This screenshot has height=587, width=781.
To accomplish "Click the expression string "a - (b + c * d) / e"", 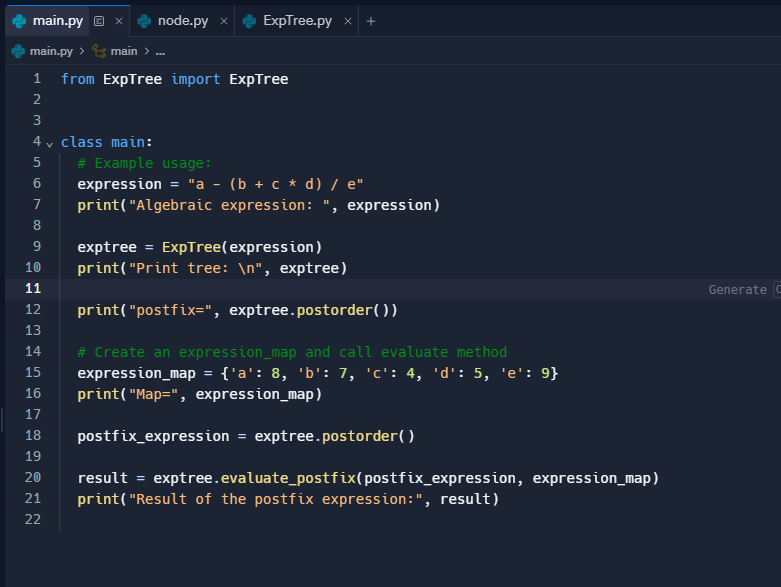I will 275,184.
